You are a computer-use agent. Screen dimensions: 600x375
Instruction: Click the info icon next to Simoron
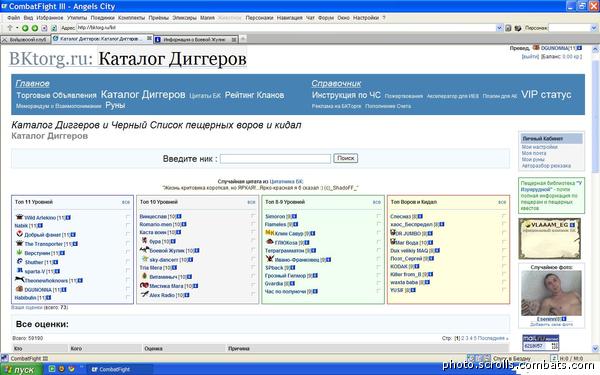pos(294,216)
